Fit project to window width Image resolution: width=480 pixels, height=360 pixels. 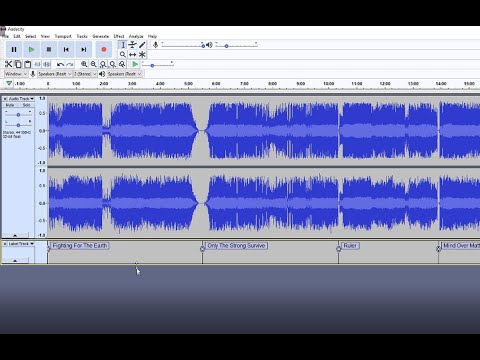click(113, 64)
